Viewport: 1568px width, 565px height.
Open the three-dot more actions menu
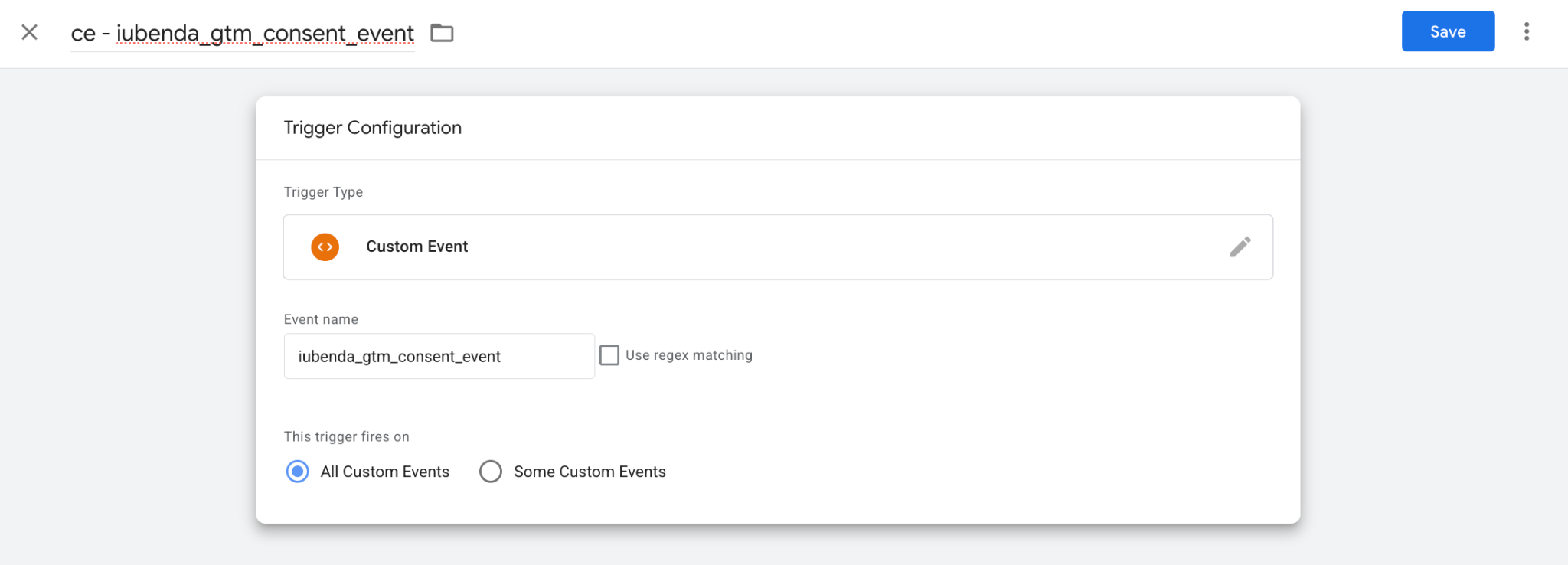click(x=1527, y=31)
